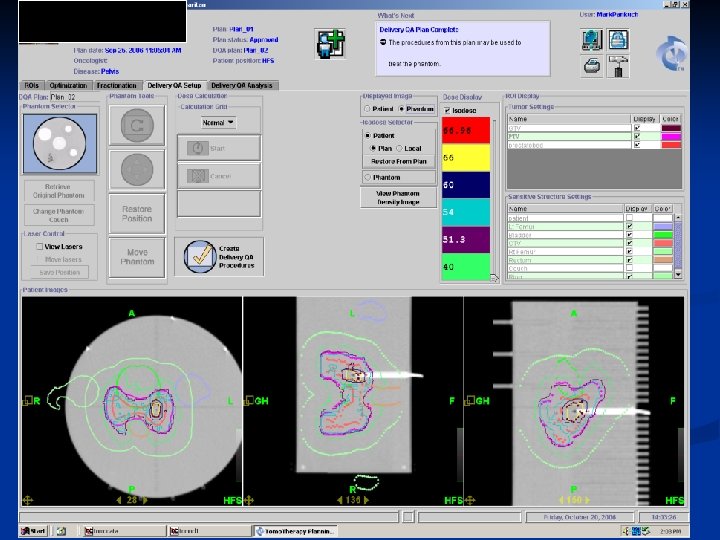Select Patient radio under Displayed Image
Screen dimensions: 720x540
tap(367, 109)
